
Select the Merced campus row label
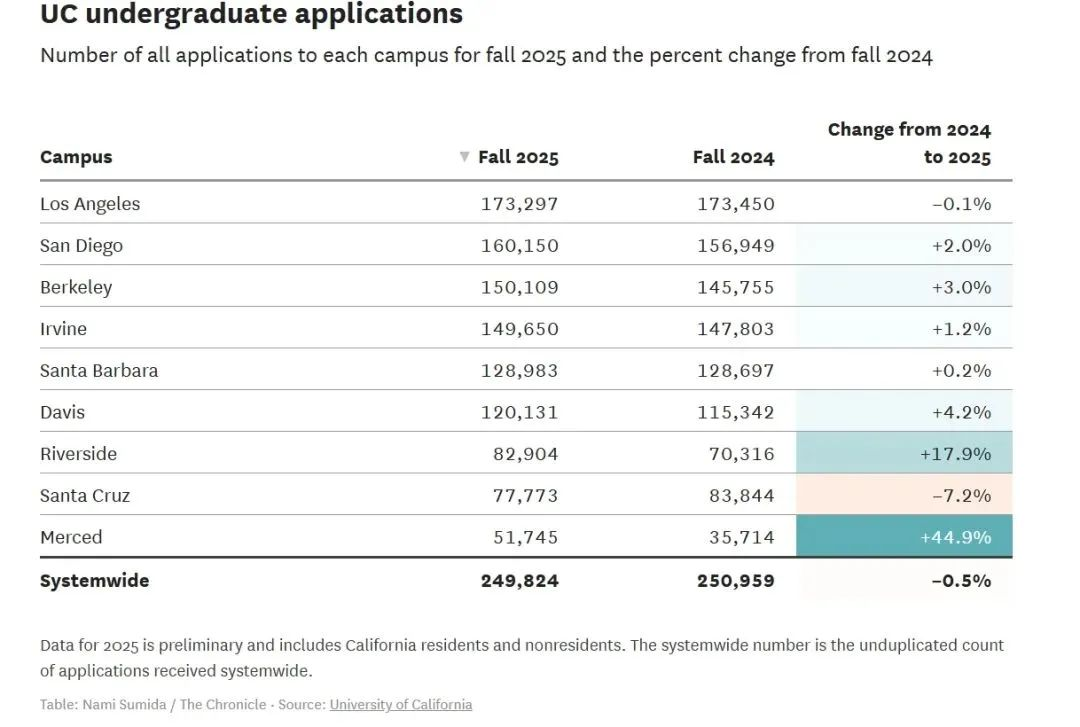tap(71, 537)
